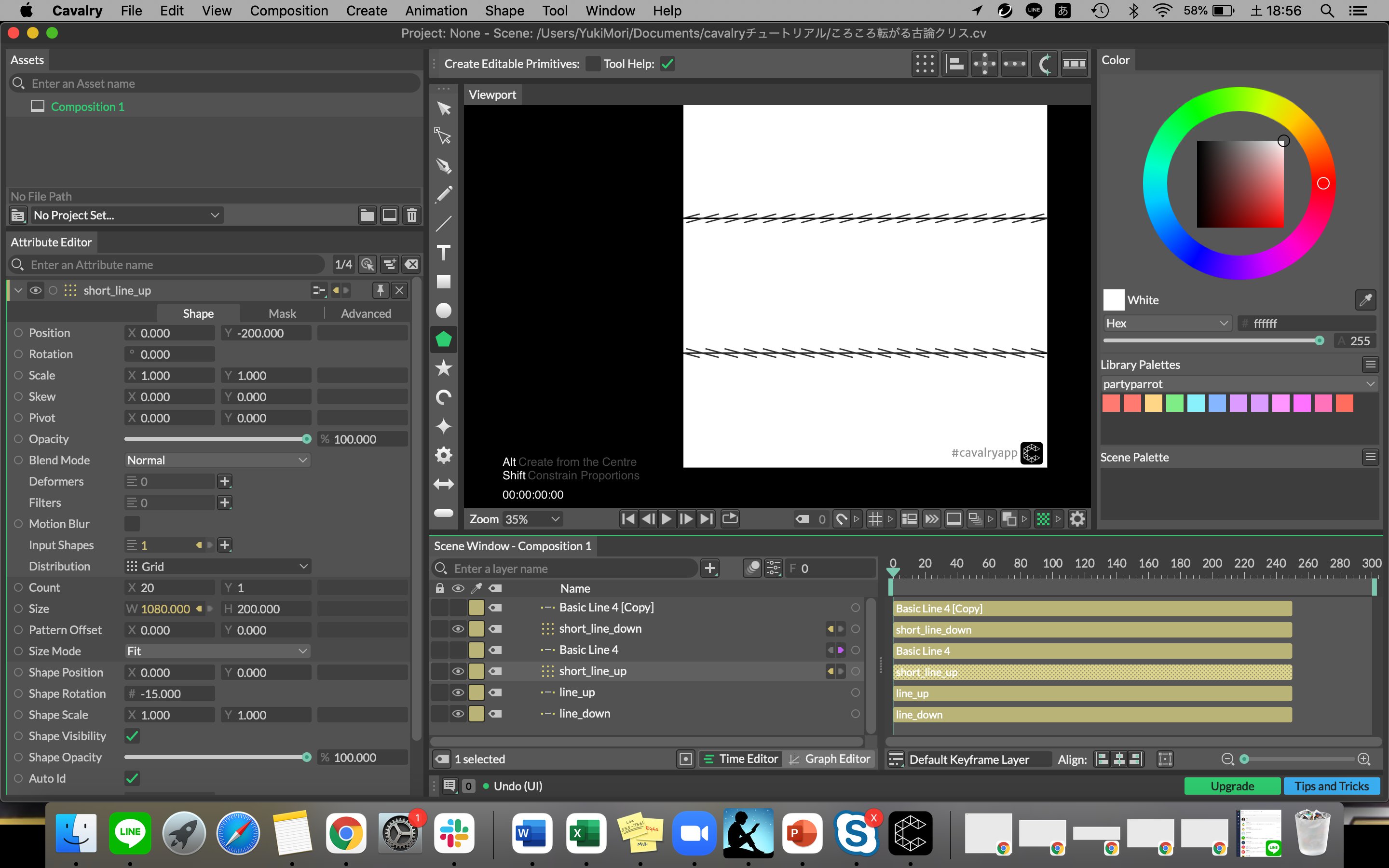Toggle short_line_up visibility eye in Attribute Editor
The image size is (1389, 868).
click(36, 290)
